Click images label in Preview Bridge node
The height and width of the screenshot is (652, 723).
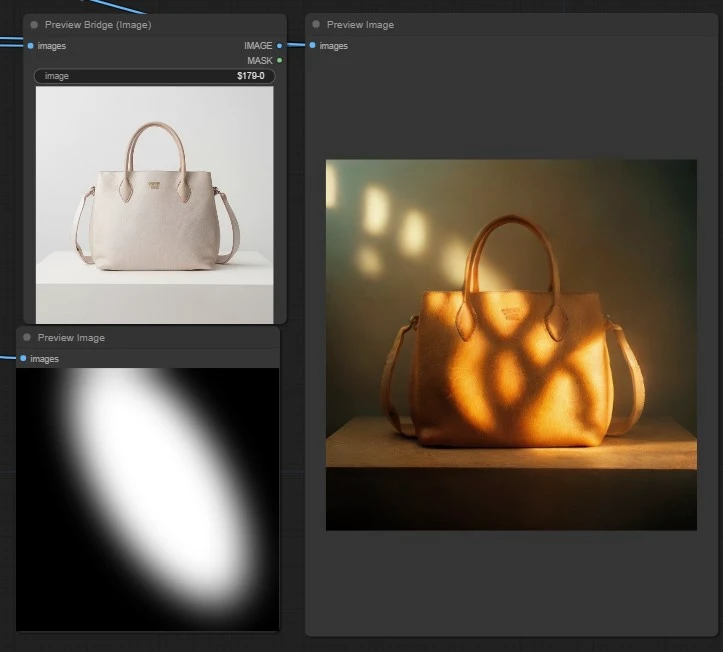pos(52,46)
